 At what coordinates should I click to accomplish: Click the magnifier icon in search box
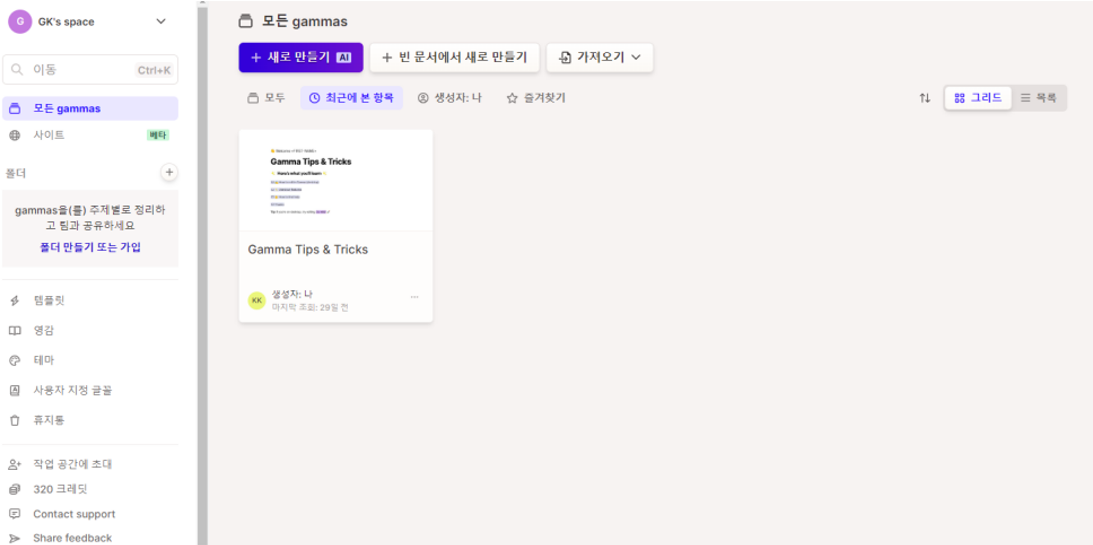click(17, 70)
